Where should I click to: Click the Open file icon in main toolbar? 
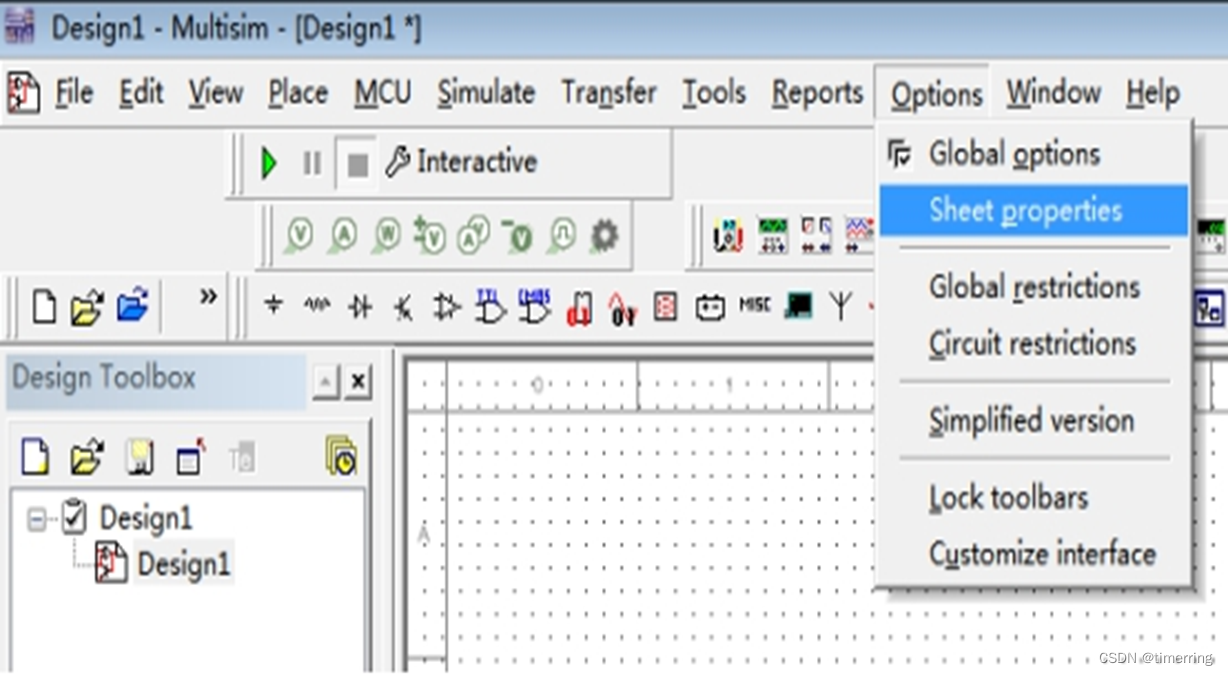[x=88, y=307]
